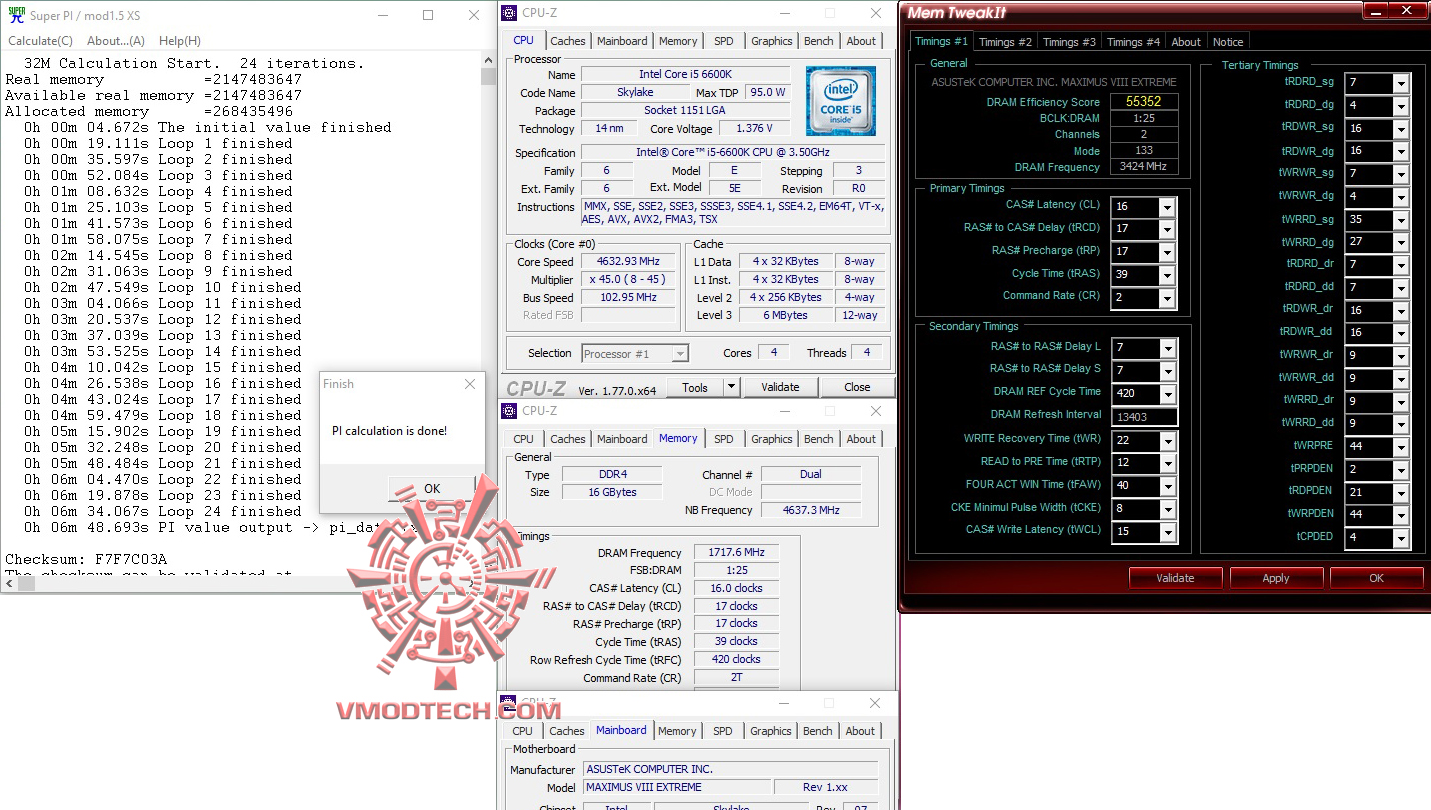The height and width of the screenshot is (810, 1431).
Task: Click OK on the PI calculation dialog
Action: click(430, 489)
